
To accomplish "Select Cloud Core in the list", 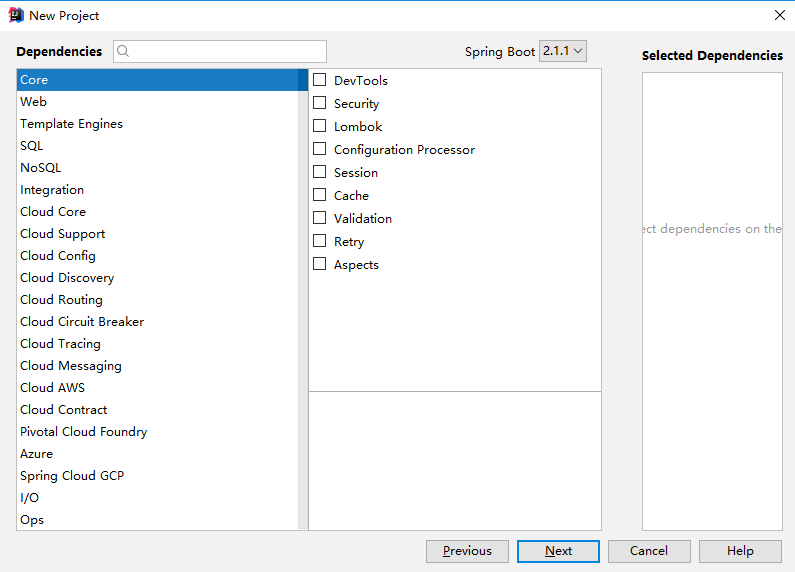I will pos(158,211).
